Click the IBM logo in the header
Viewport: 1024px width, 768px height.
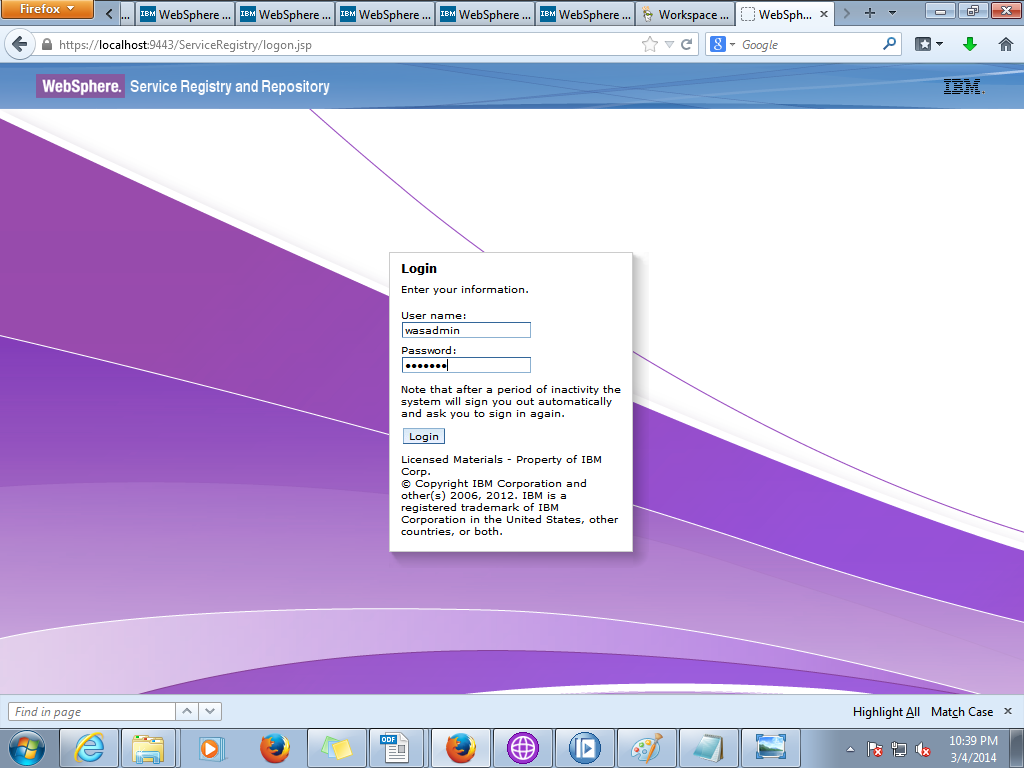[964, 86]
